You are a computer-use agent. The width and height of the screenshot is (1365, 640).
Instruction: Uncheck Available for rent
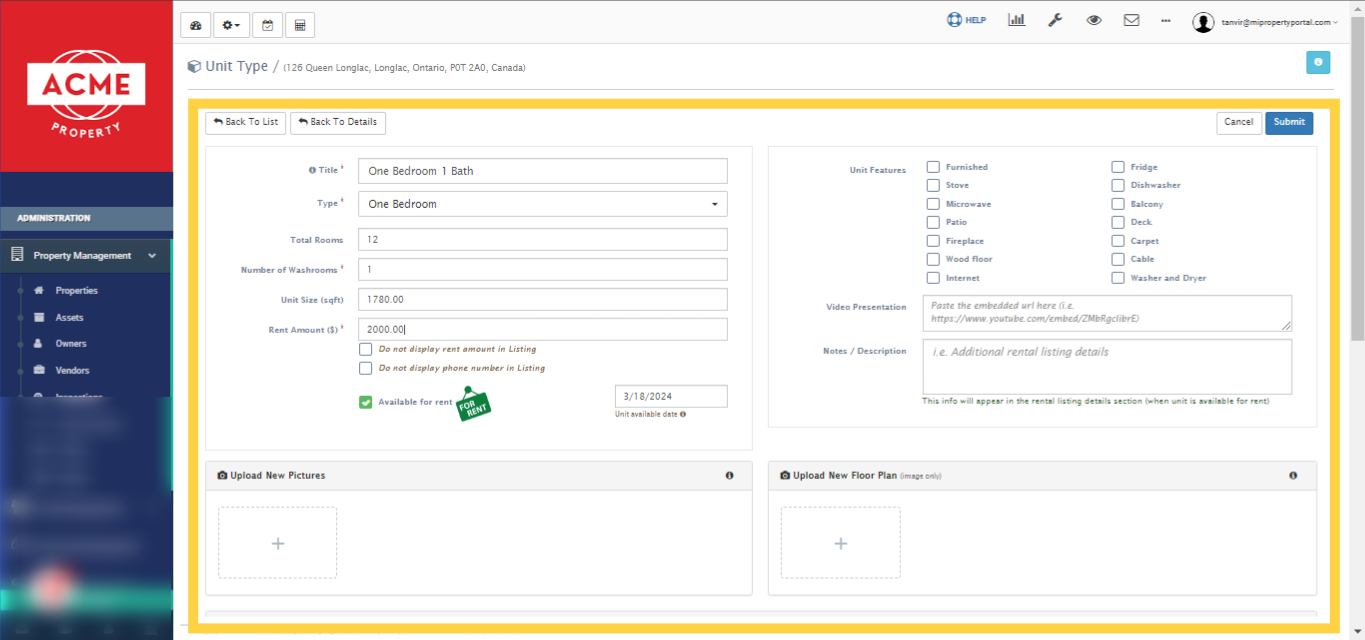point(366,401)
